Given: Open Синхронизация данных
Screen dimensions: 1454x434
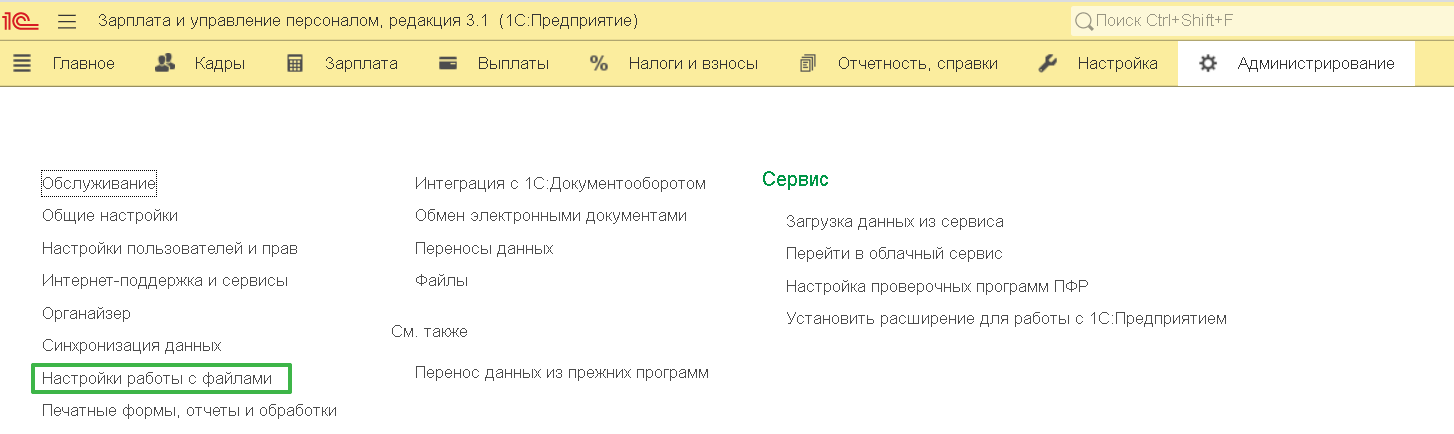Looking at the screenshot, I should point(132,345).
